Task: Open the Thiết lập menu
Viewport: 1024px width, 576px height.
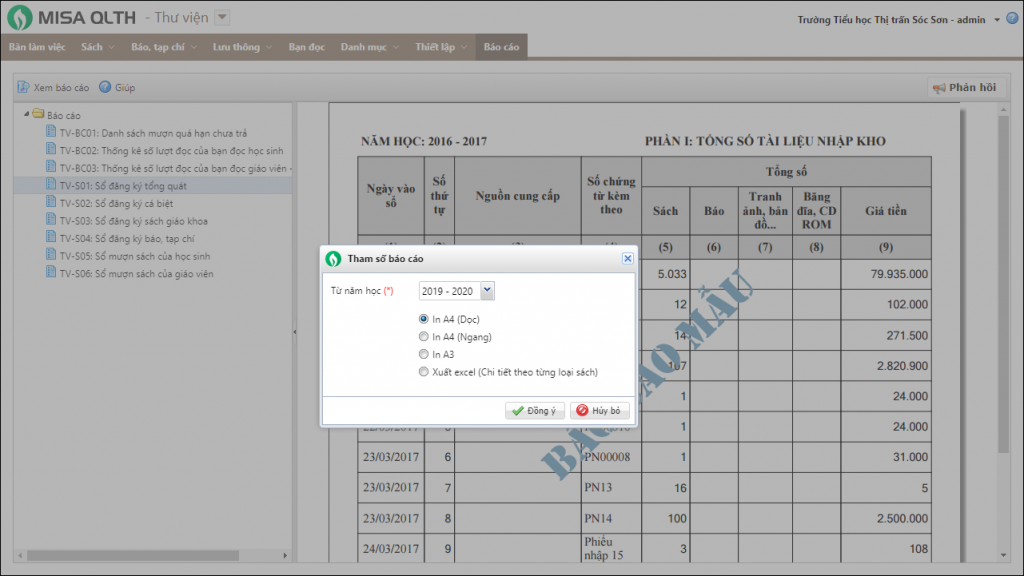Action: coord(441,47)
